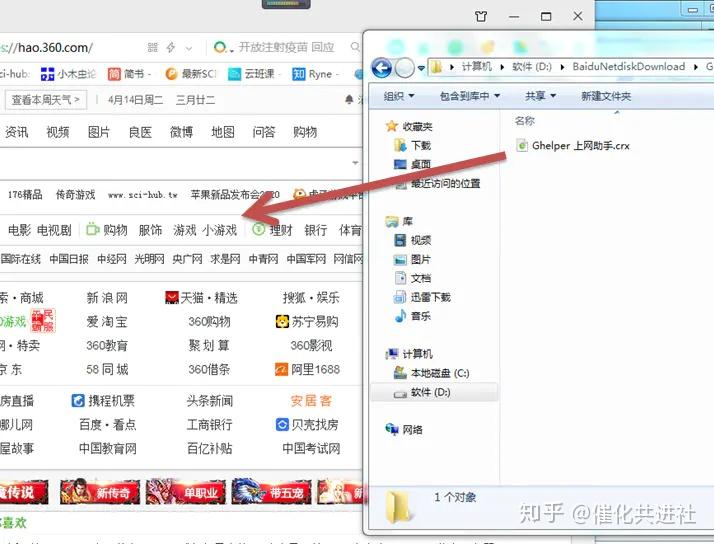Click the QR grid icon in address bar
This screenshot has height=544, width=714.
coord(153,47)
